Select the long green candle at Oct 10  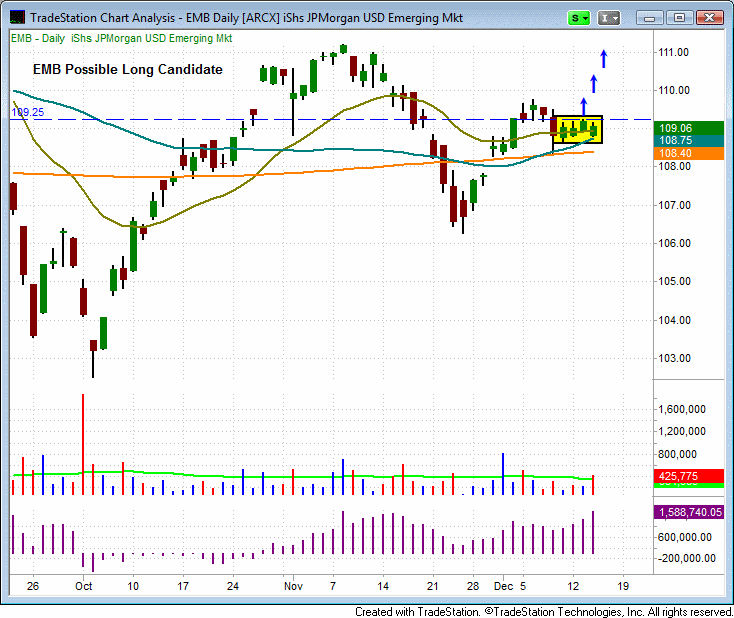click(x=133, y=246)
